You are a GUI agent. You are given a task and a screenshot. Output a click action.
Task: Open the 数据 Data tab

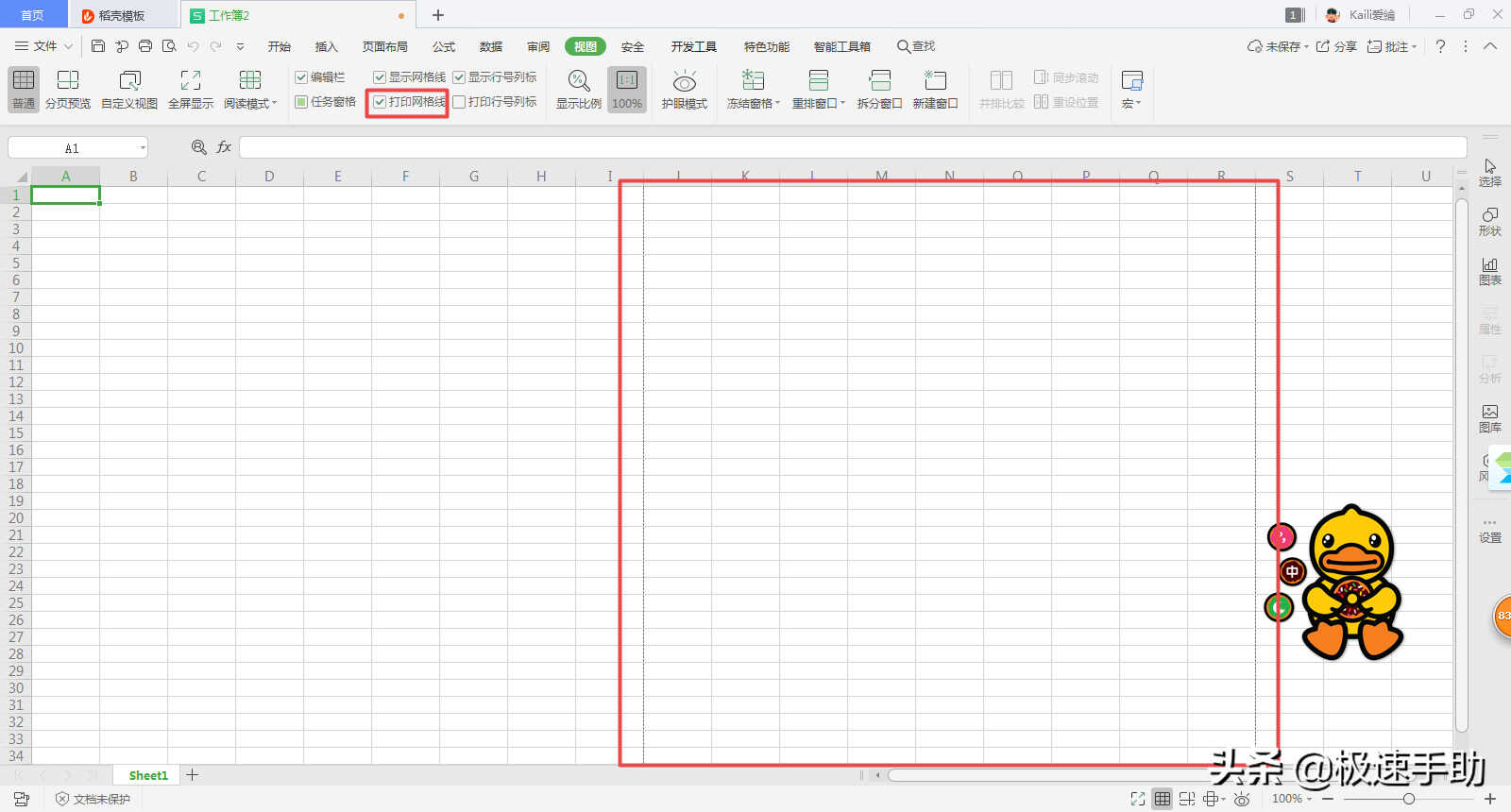click(x=490, y=46)
